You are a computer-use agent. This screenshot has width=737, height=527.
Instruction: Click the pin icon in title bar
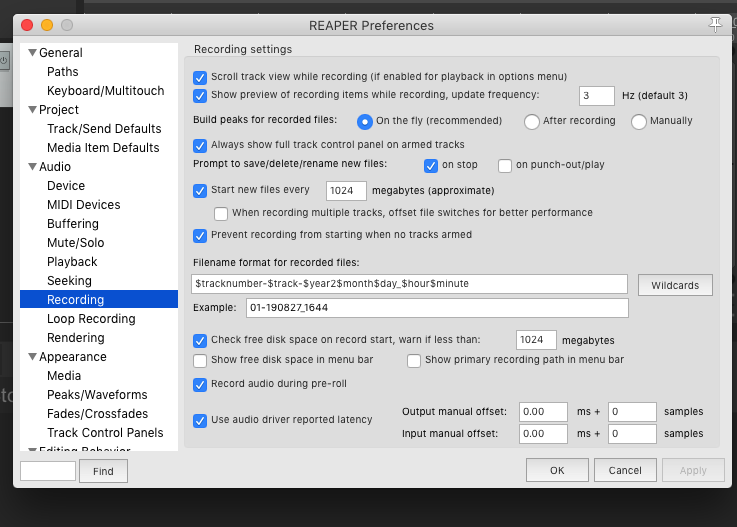tap(715, 25)
